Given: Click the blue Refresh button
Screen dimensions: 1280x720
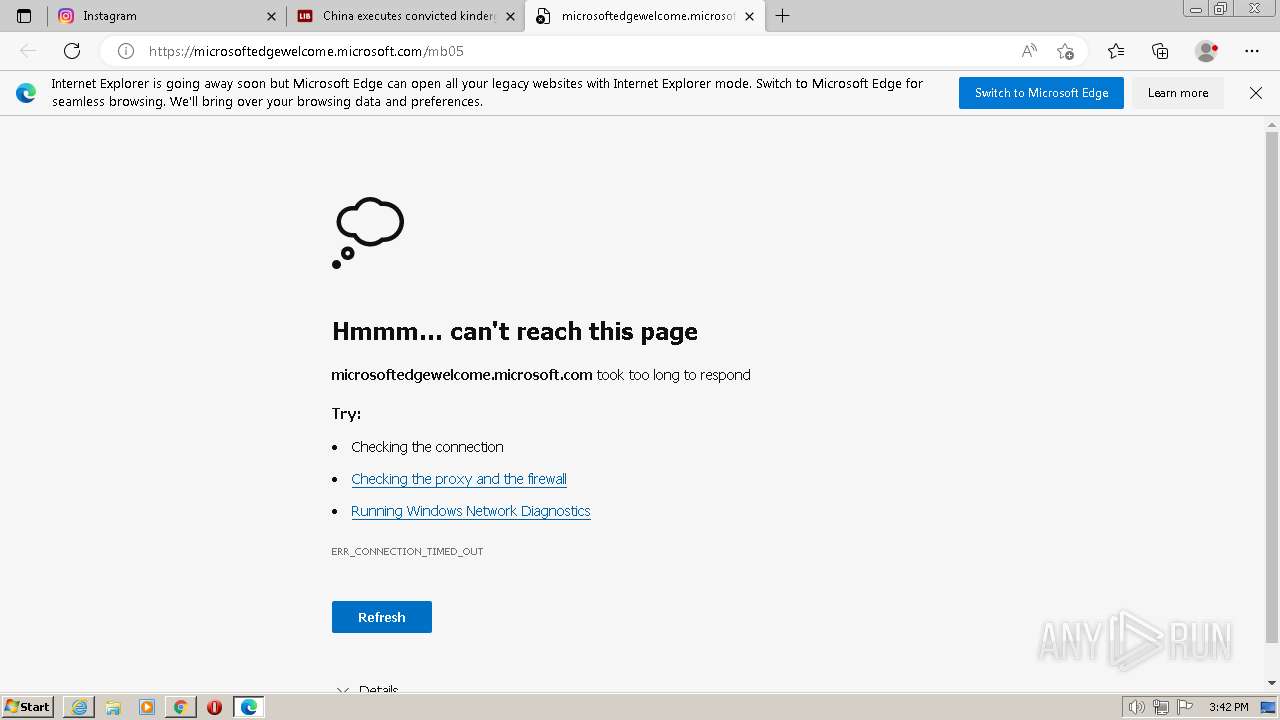Looking at the screenshot, I should pos(382,617).
